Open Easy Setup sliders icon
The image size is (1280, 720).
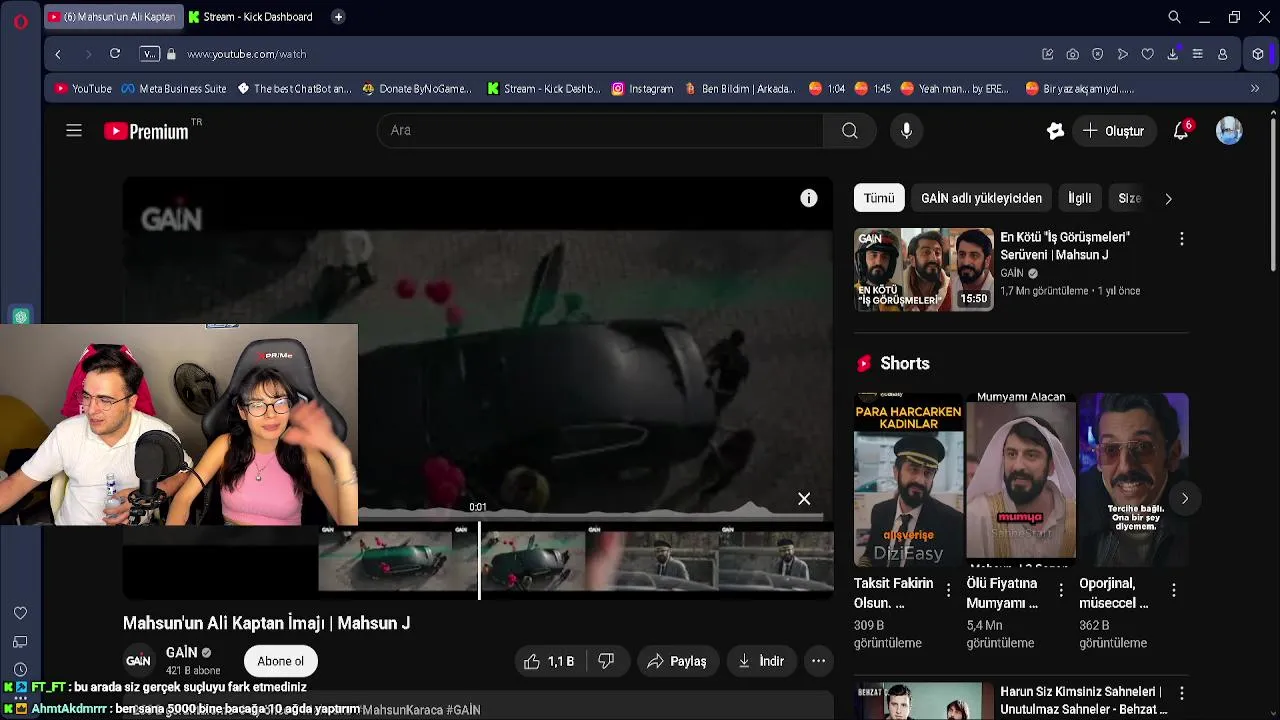[1197, 54]
